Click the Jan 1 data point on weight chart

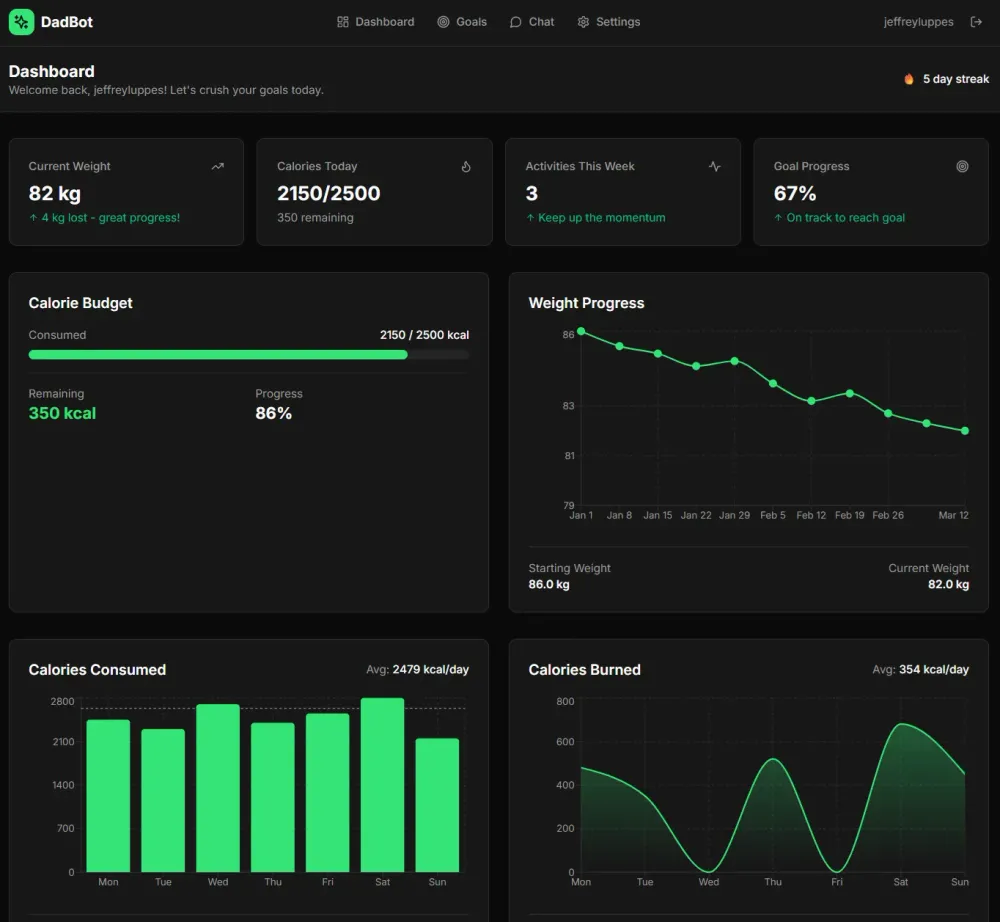(581, 331)
